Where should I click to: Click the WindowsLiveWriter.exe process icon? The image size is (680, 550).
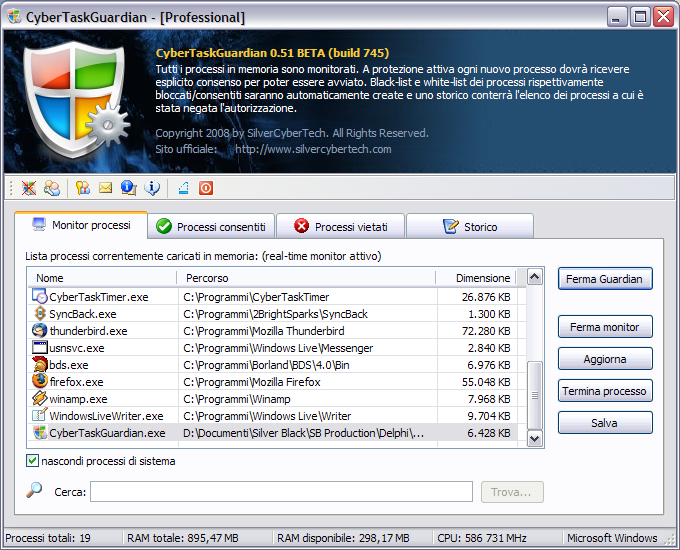click(x=39, y=415)
